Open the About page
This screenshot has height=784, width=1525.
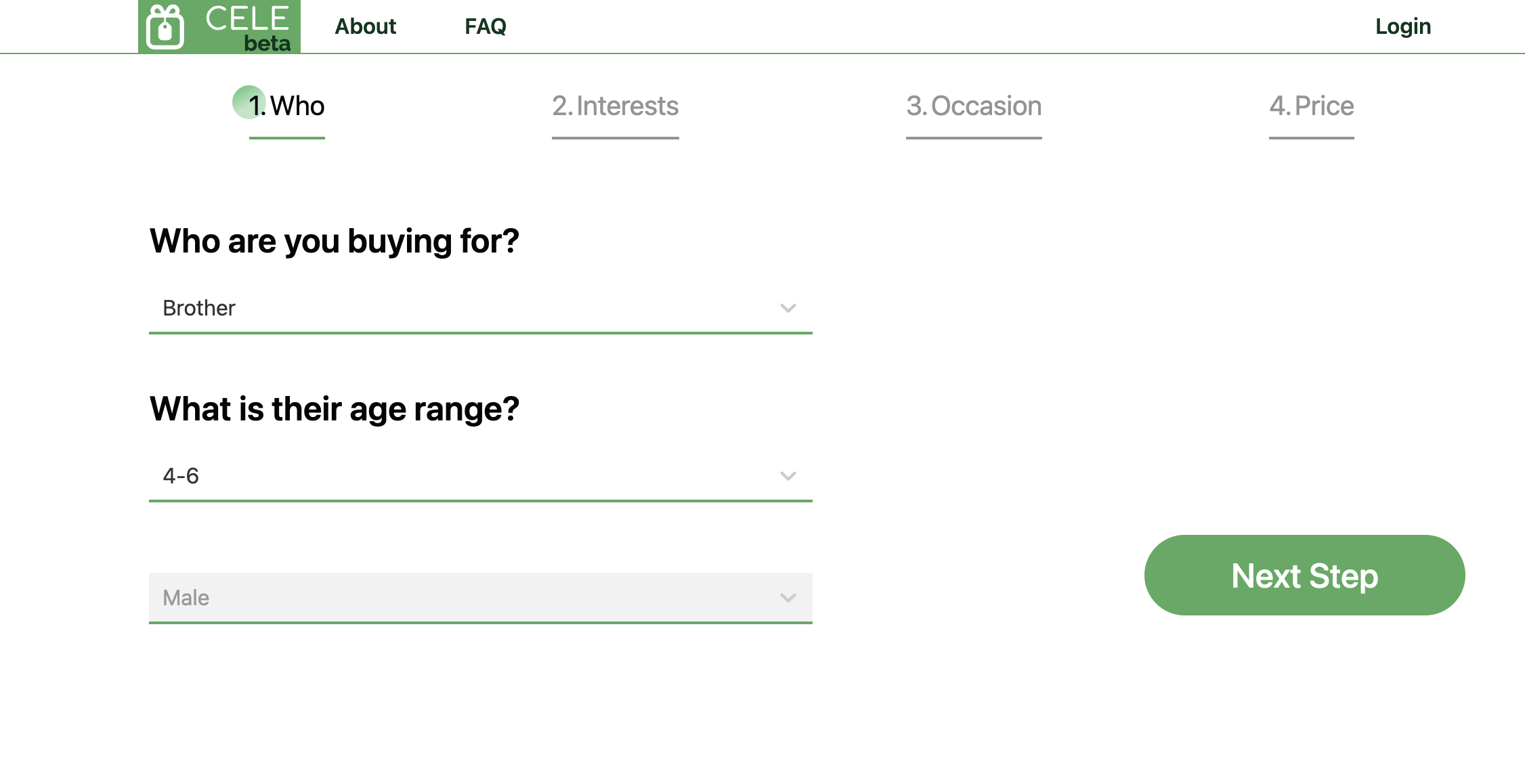pos(365,26)
